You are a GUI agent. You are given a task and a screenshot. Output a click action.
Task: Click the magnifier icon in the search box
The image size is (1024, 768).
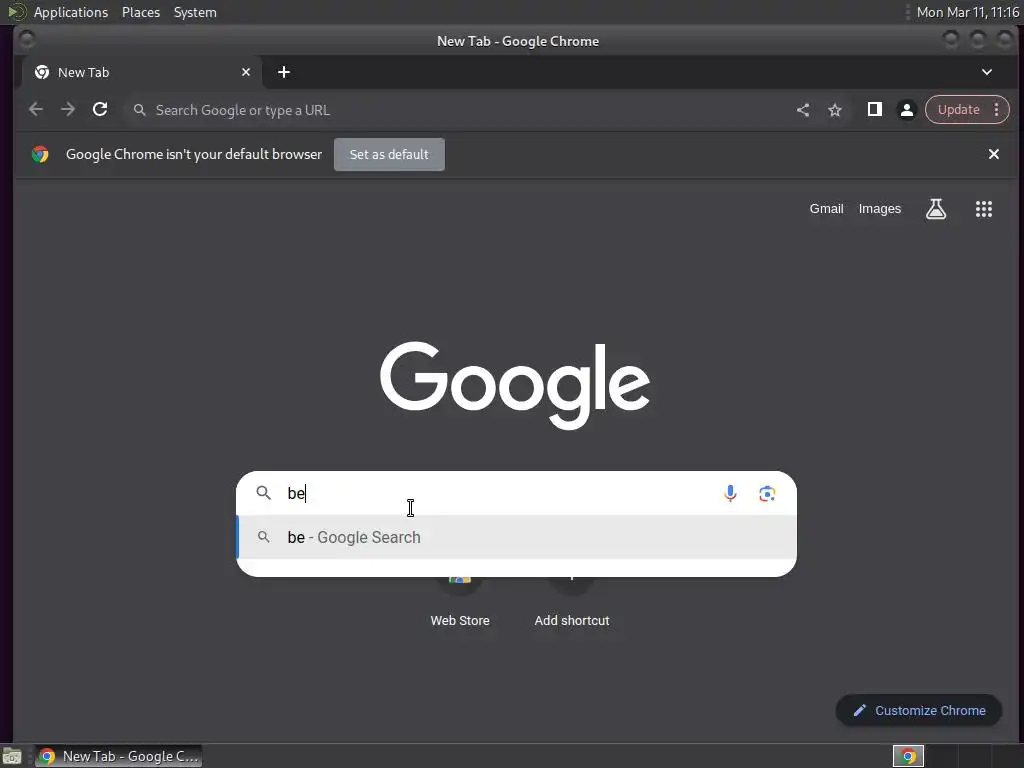pyautogui.click(x=263, y=492)
